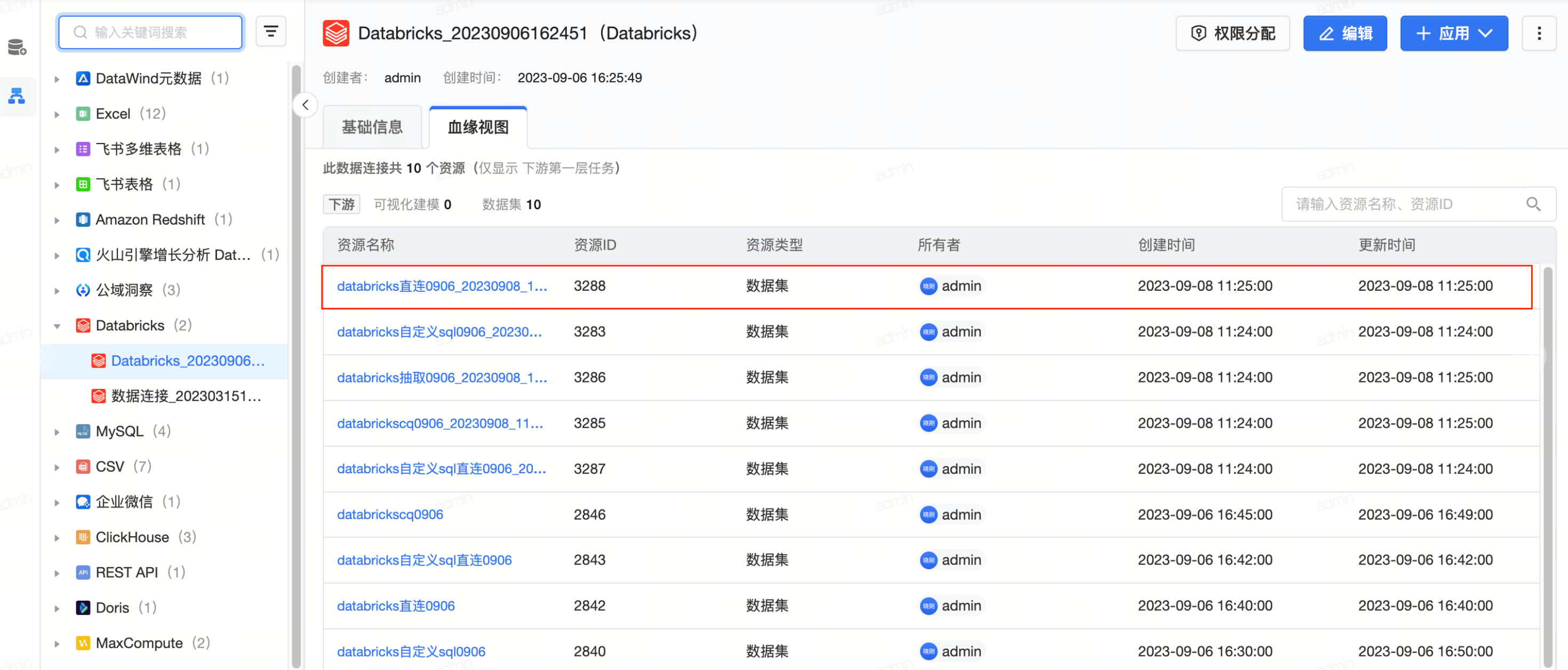Click the MaxCompute icon
Viewport: 1568px width, 670px height.
(x=83, y=643)
